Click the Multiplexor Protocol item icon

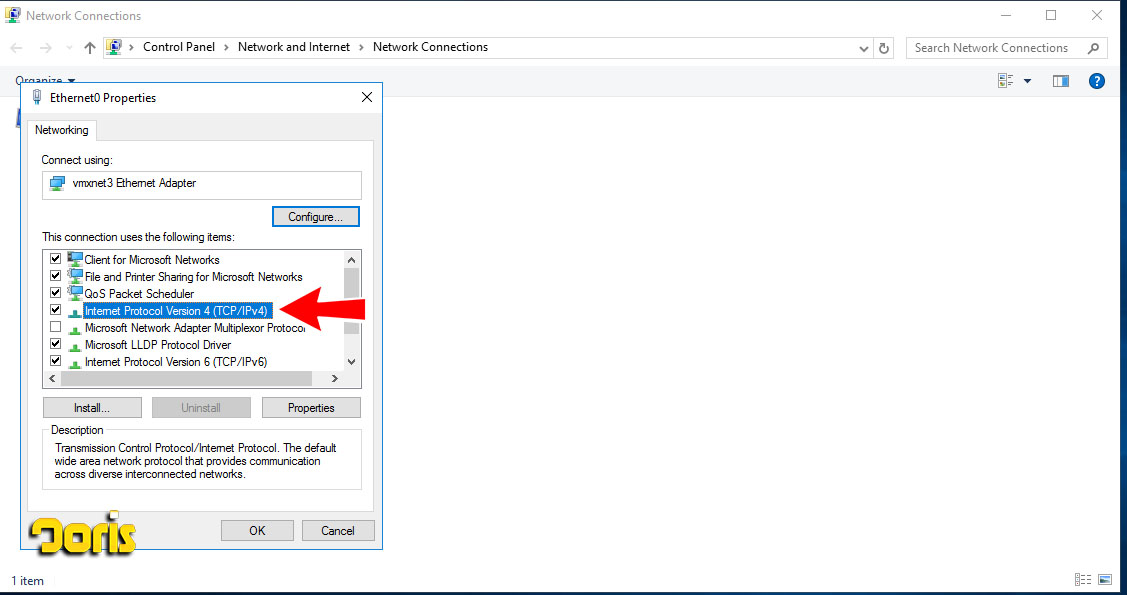75,329
